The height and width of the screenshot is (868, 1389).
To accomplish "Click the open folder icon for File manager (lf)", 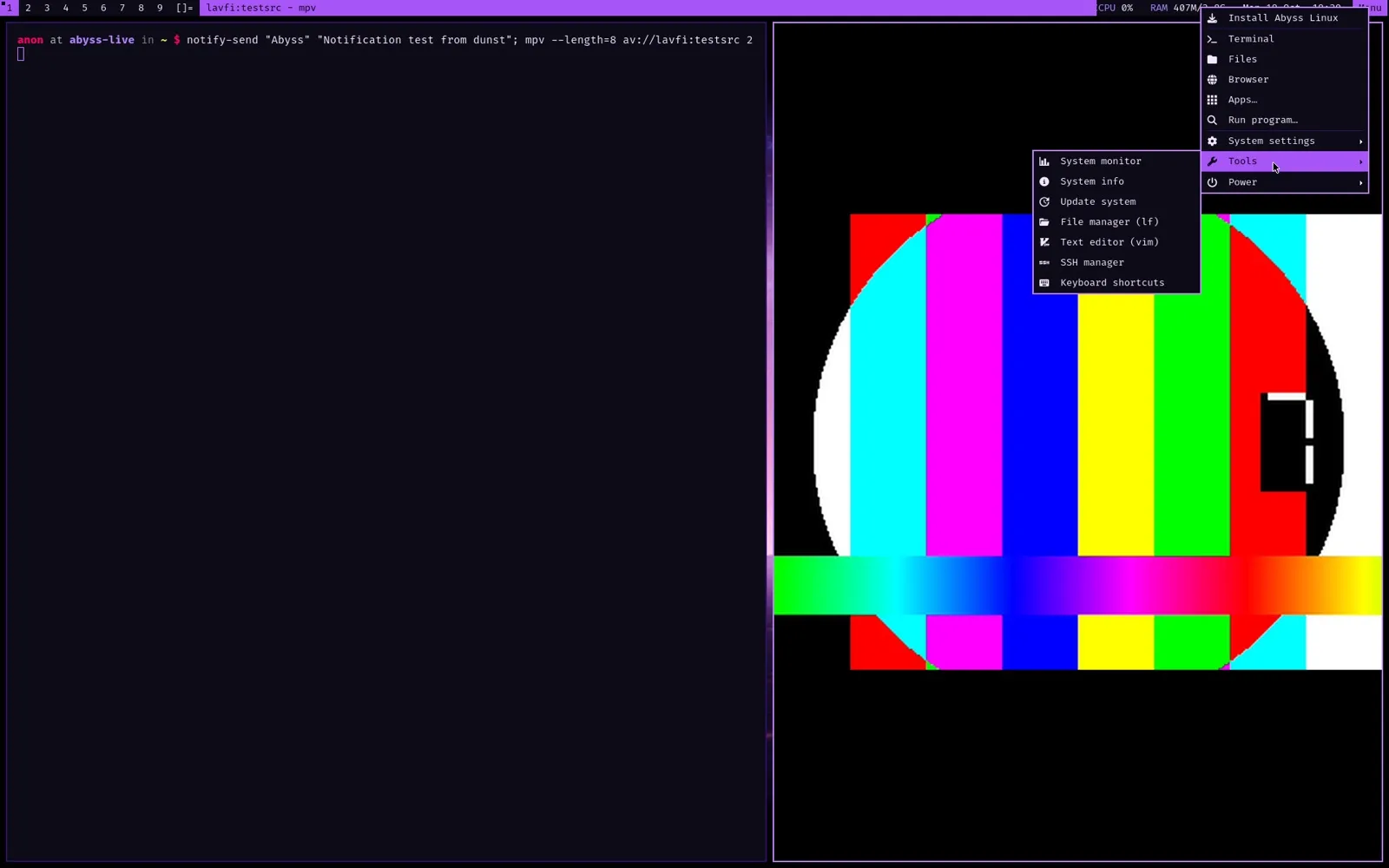I will pyautogui.click(x=1044, y=222).
